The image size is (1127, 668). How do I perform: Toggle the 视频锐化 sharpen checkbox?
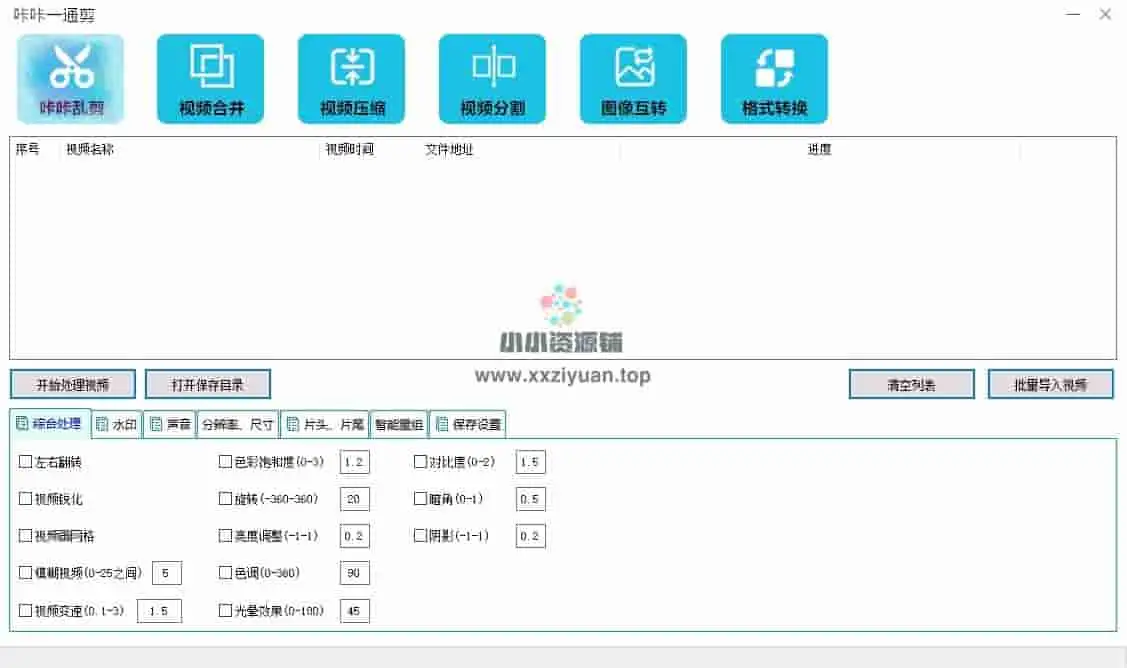click(x=26, y=499)
